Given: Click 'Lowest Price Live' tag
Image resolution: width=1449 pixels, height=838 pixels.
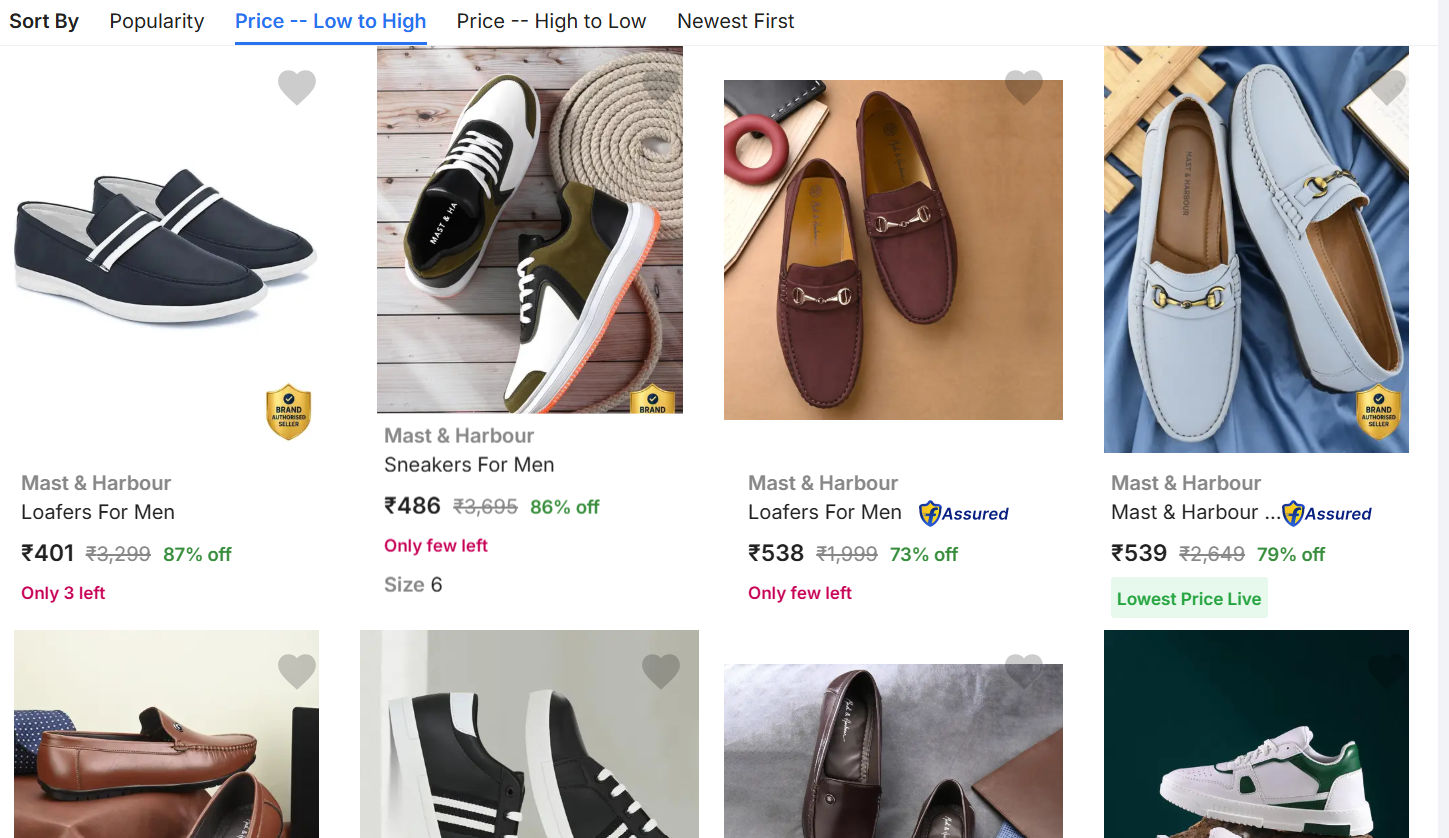Looking at the screenshot, I should coord(1189,598).
